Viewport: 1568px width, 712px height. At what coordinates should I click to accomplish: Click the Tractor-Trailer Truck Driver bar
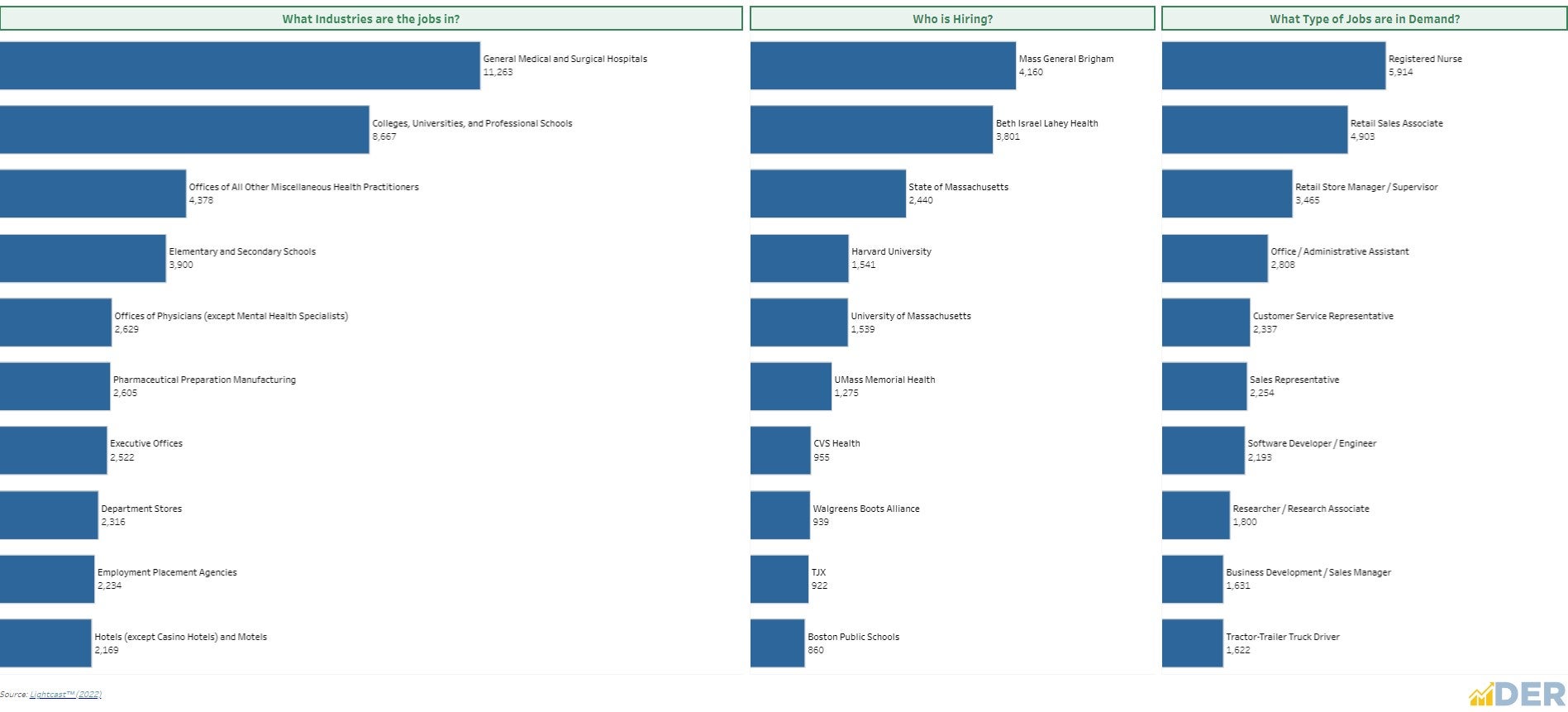coord(1192,643)
